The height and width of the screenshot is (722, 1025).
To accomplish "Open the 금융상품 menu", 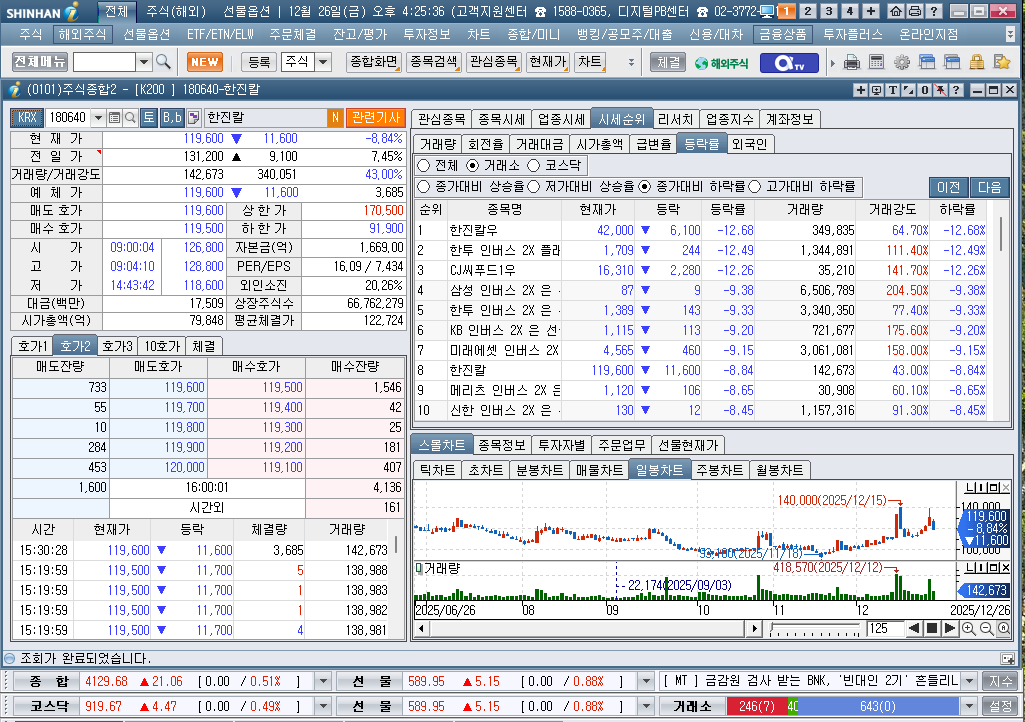I will coord(782,34).
